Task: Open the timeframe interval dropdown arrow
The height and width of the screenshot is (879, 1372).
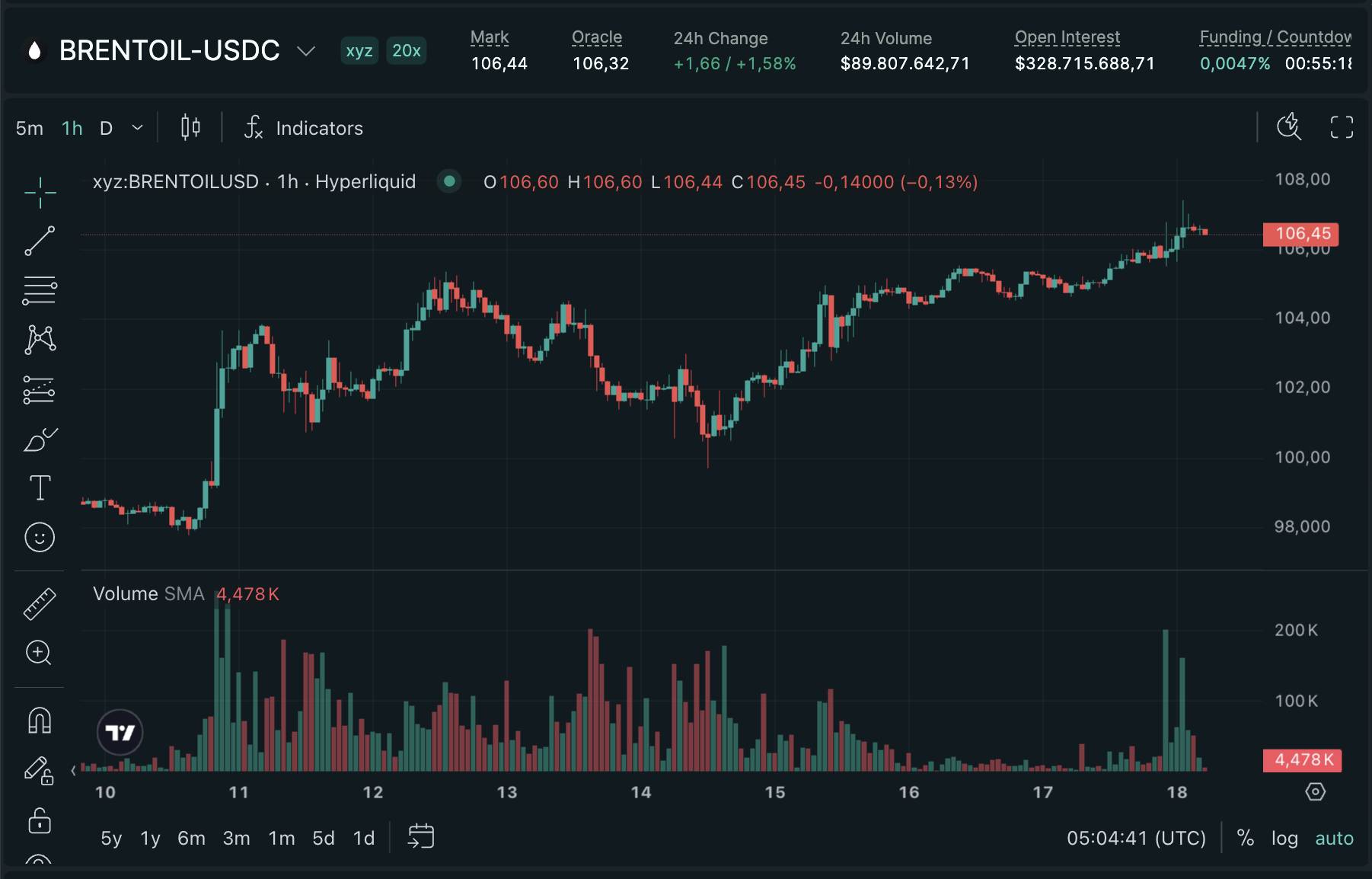Action: pyautogui.click(x=138, y=127)
